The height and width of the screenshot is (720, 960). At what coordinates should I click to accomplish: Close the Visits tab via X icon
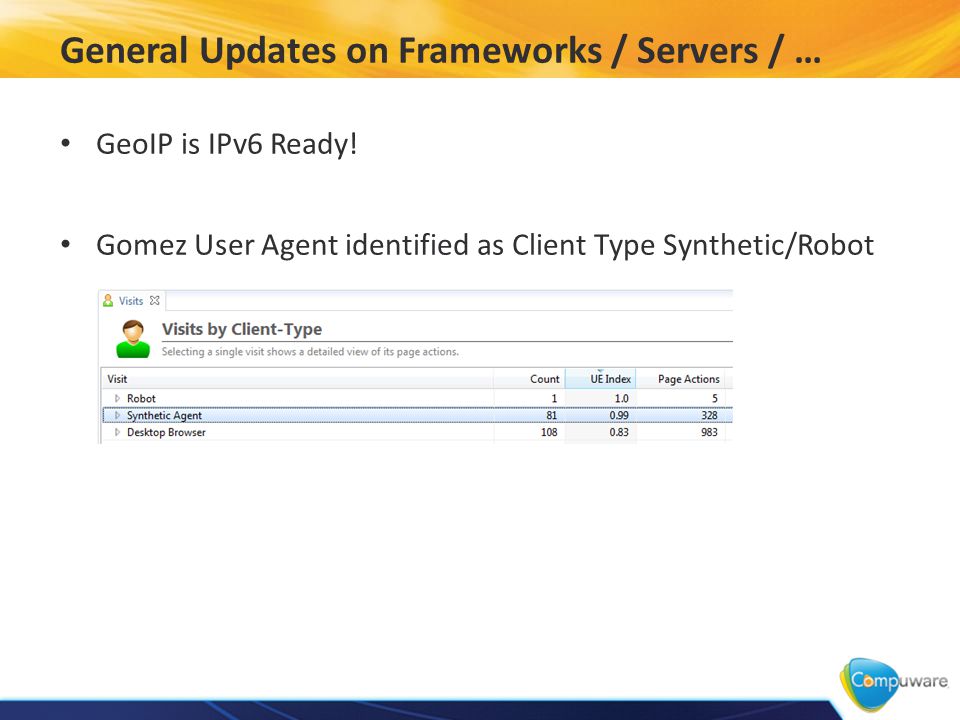155,301
